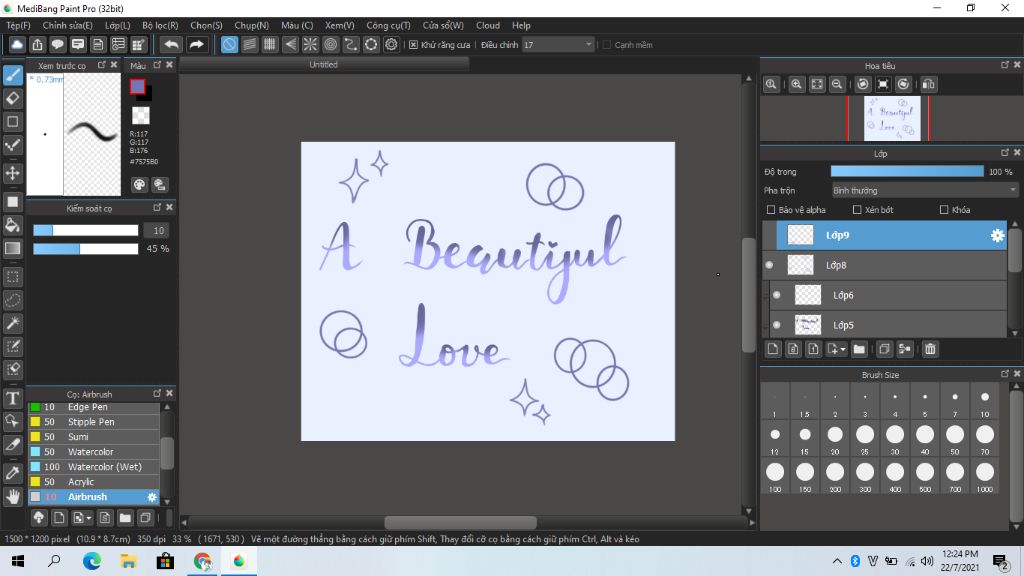Open File Explorer from taskbar
Screen dimensions: 1024x576
tap(129, 561)
